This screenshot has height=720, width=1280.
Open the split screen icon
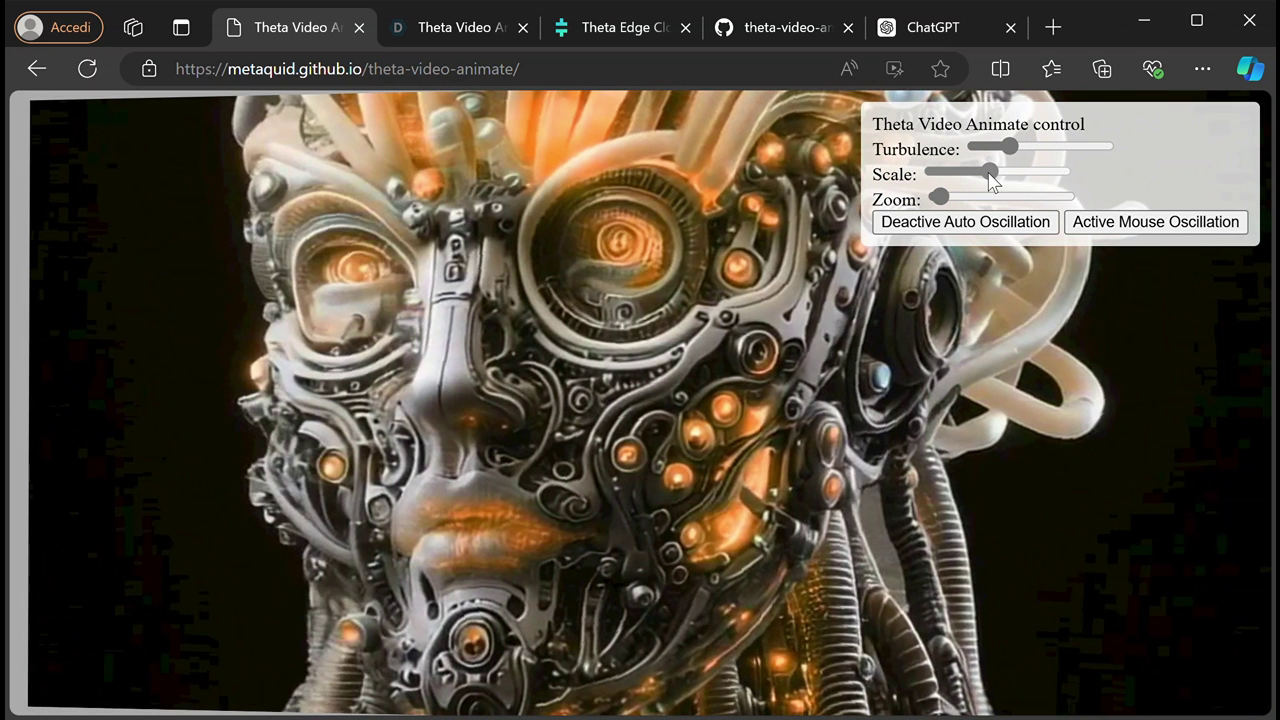1000,69
